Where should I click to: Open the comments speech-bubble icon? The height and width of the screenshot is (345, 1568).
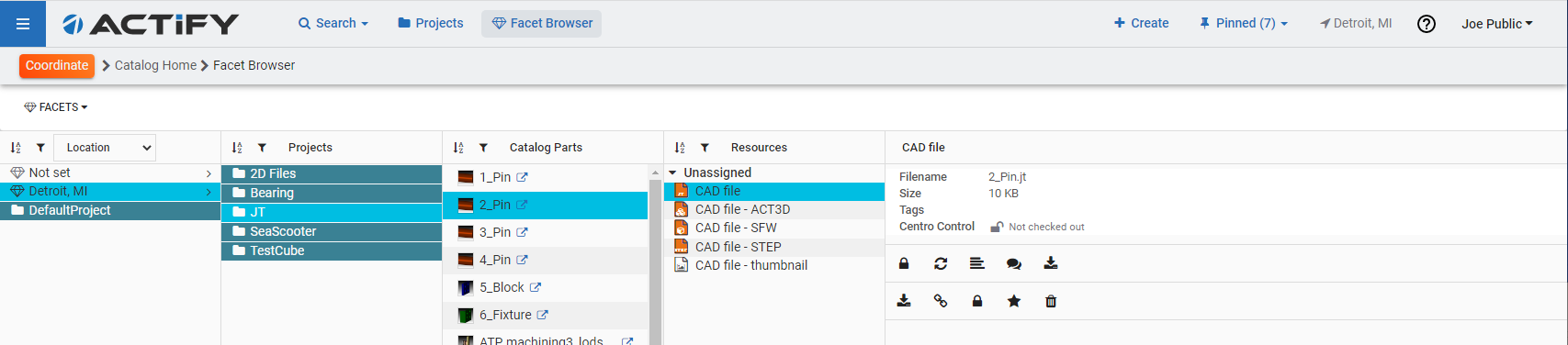[x=1014, y=263]
